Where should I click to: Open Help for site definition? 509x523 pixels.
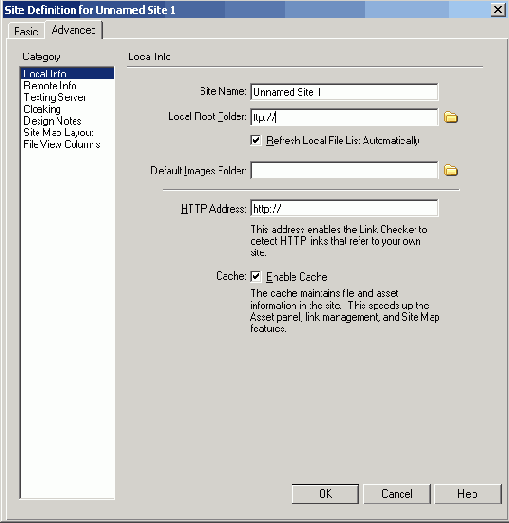click(468, 494)
